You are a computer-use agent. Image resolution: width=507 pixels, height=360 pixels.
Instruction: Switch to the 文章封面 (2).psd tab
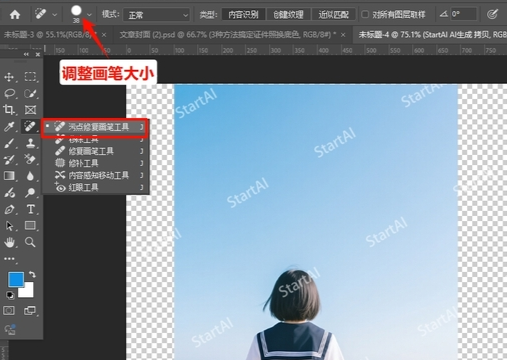click(228, 34)
